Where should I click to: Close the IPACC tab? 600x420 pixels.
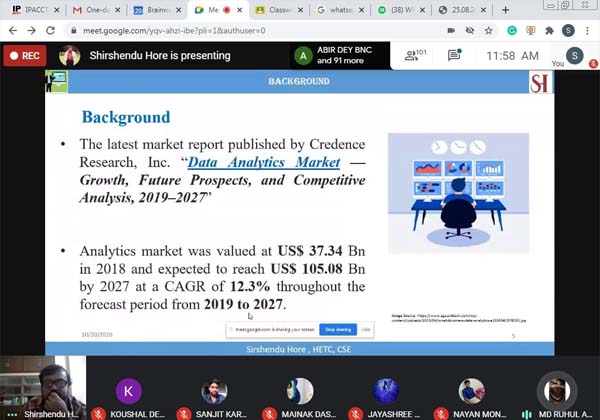[57, 10]
